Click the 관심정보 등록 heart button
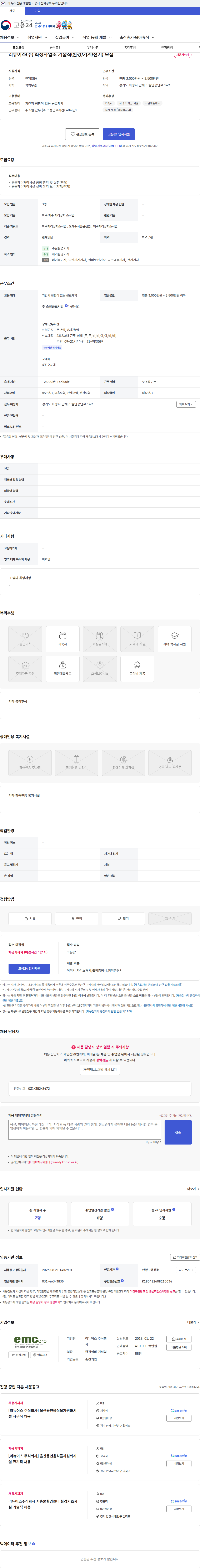 coord(82,134)
